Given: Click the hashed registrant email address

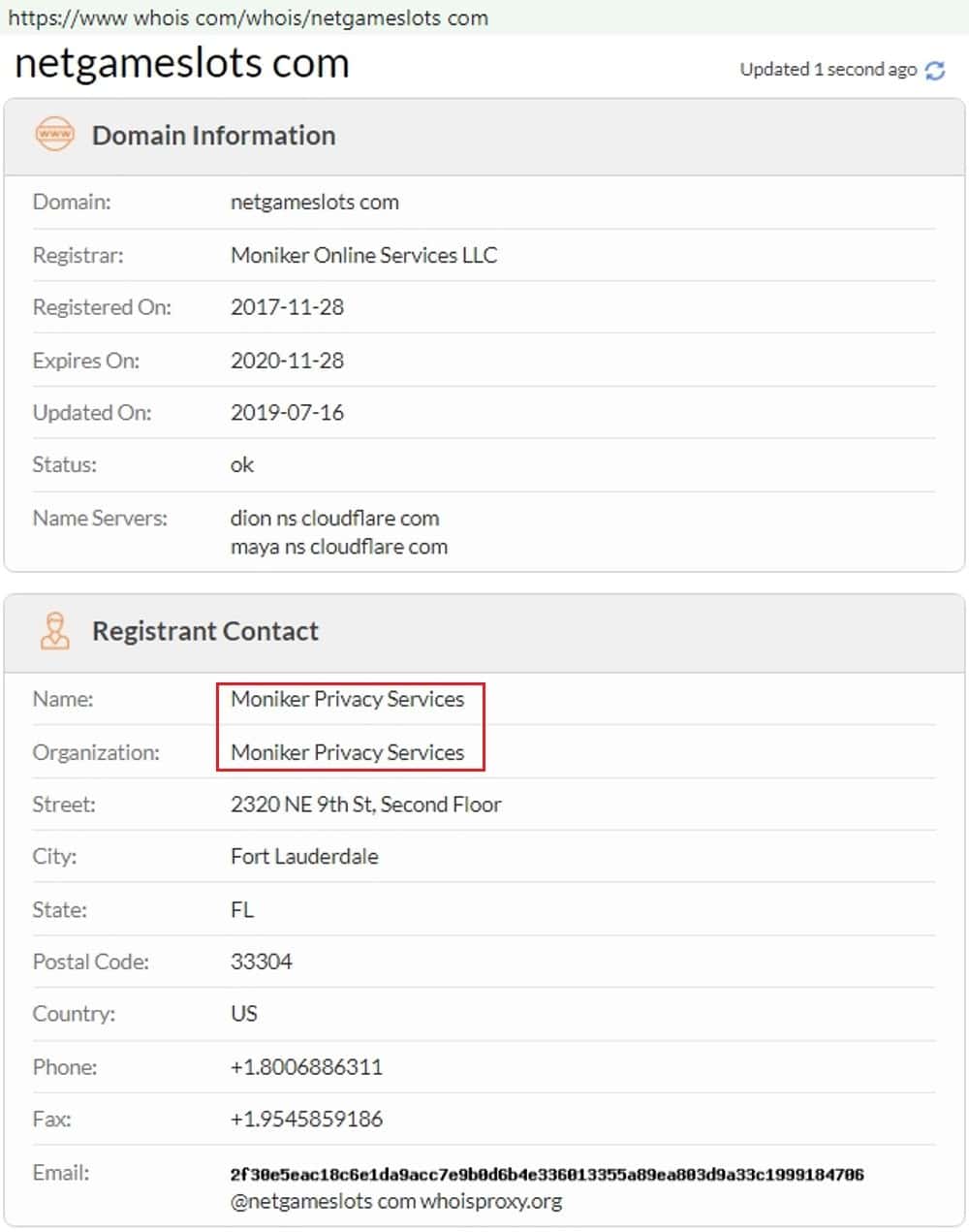Looking at the screenshot, I should 547,1175.
